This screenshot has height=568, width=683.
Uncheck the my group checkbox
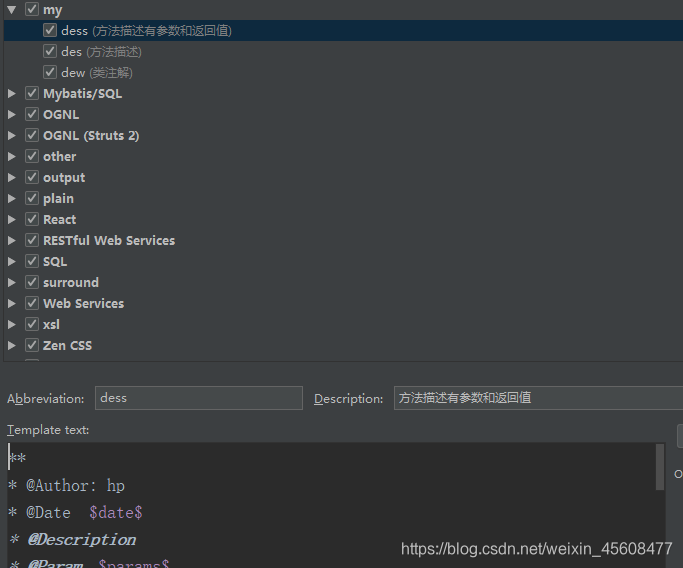[32, 9]
